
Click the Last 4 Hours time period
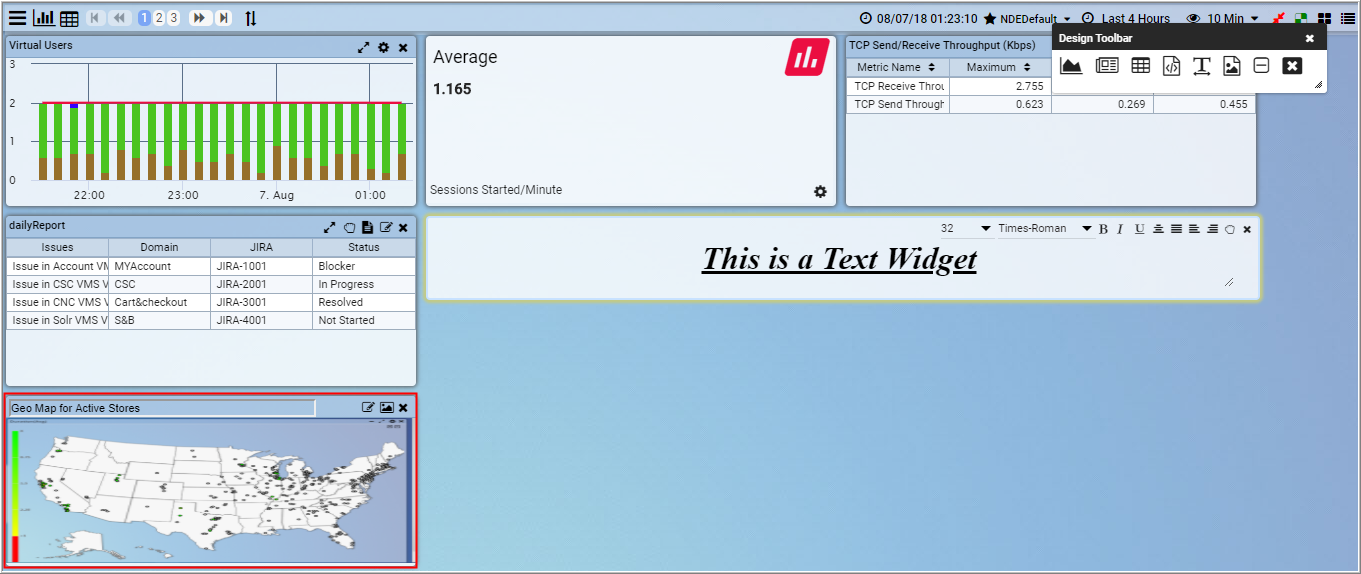1135,19
